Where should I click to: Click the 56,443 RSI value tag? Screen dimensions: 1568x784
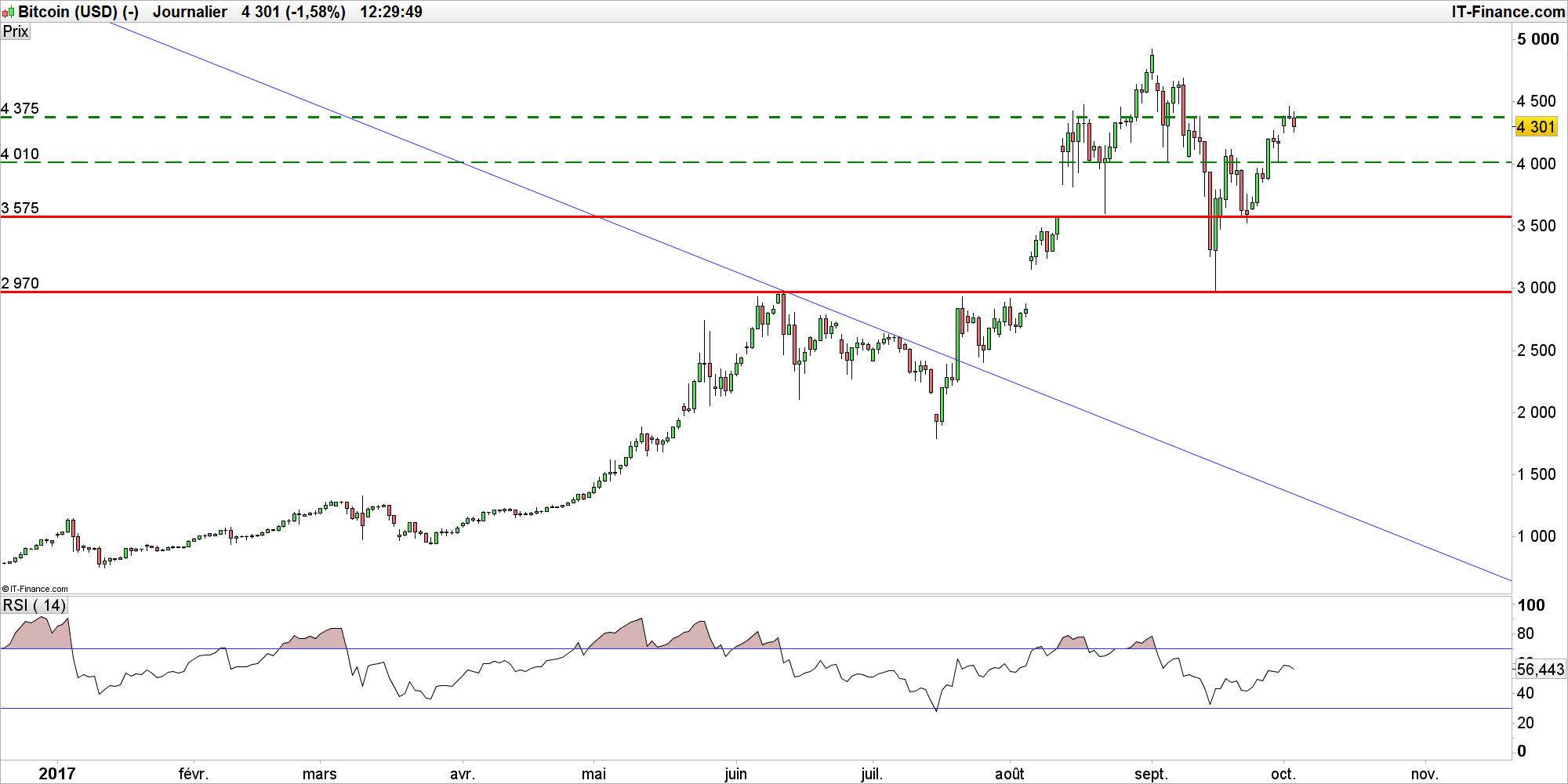(1540, 669)
